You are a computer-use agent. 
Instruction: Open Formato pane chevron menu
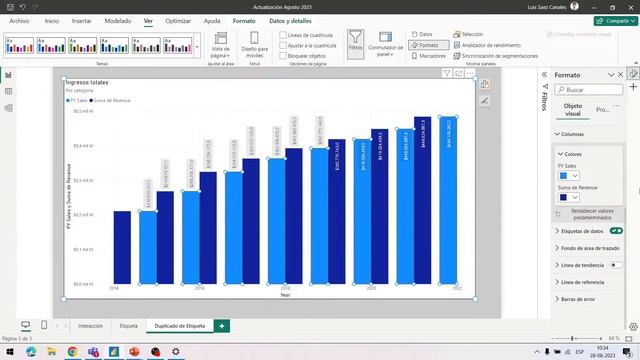[611, 75]
